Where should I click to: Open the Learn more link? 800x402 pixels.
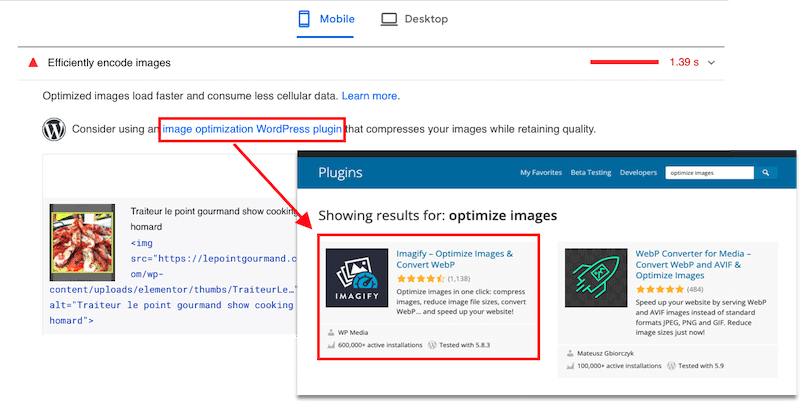point(370,96)
